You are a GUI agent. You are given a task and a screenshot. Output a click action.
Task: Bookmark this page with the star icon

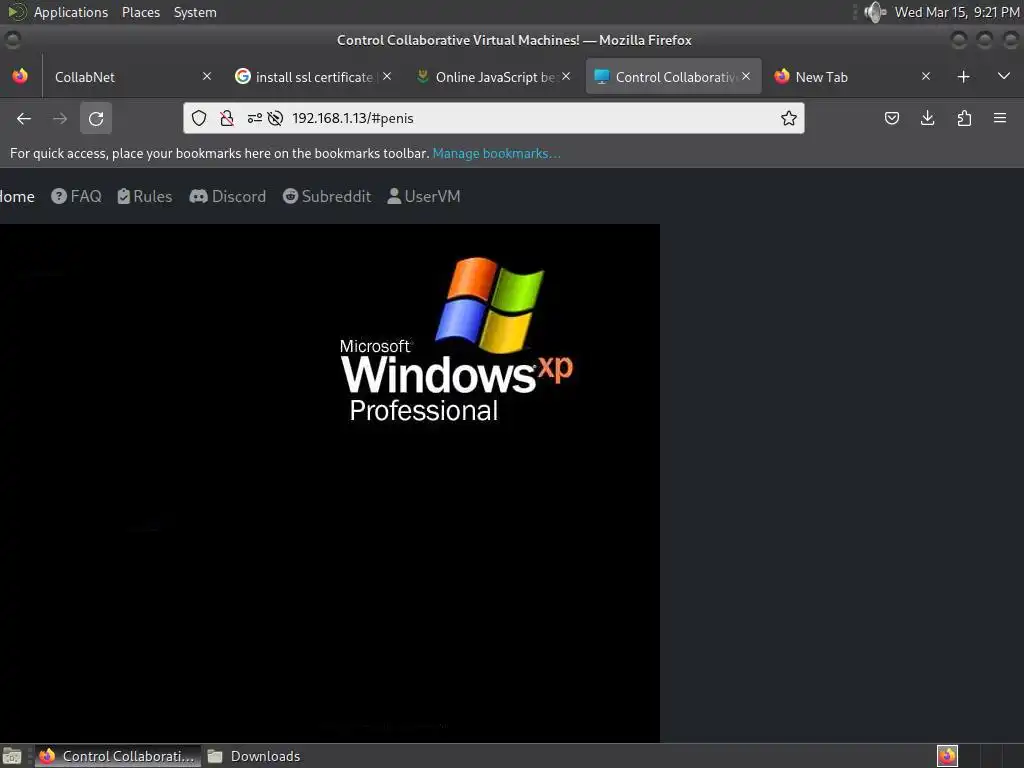coord(789,118)
